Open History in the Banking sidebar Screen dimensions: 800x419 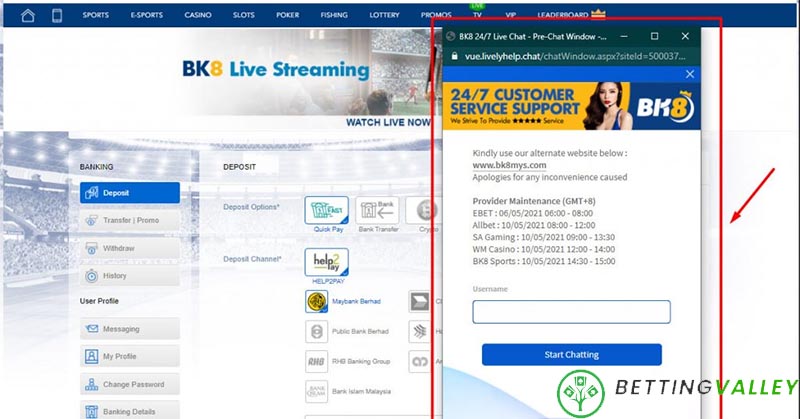click(130, 276)
